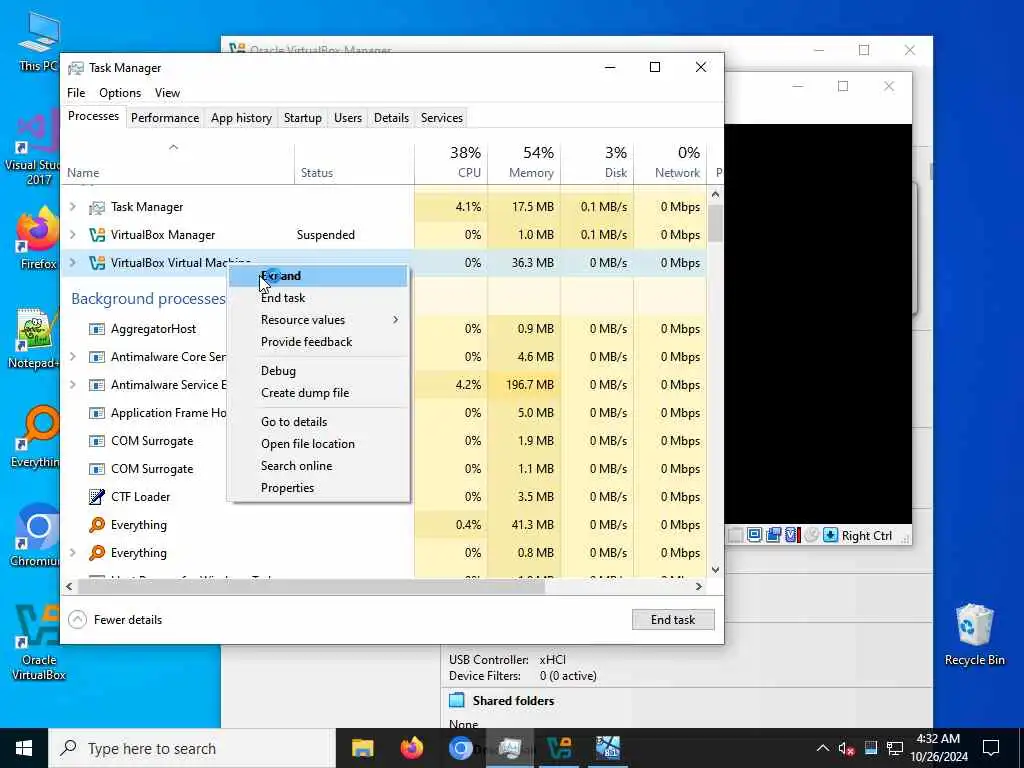Switch to the Performance tab
This screenshot has width=1024, height=768.
point(165,118)
